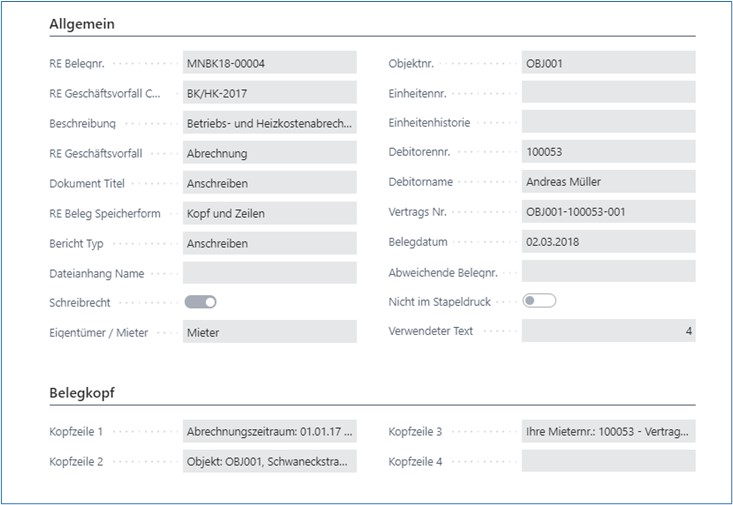Toggle the Schreibrecht switch
This screenshot has width=733, height=505.
(200, 302)
